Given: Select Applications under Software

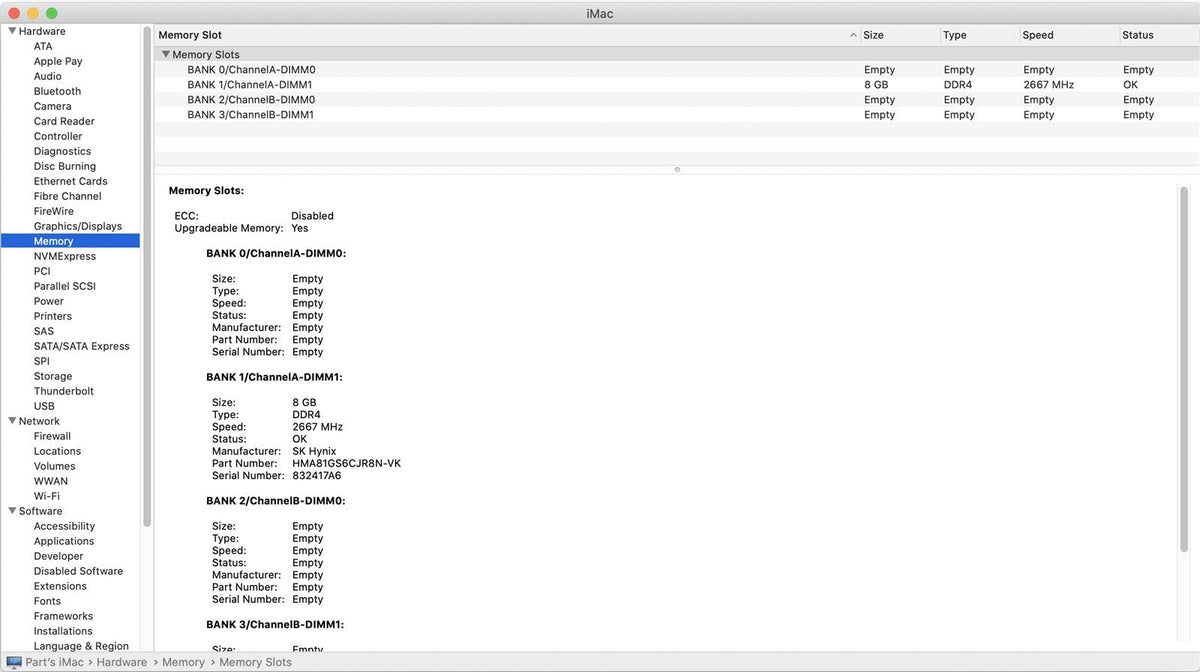Looking at the screenshot, I should click(64, 540).
